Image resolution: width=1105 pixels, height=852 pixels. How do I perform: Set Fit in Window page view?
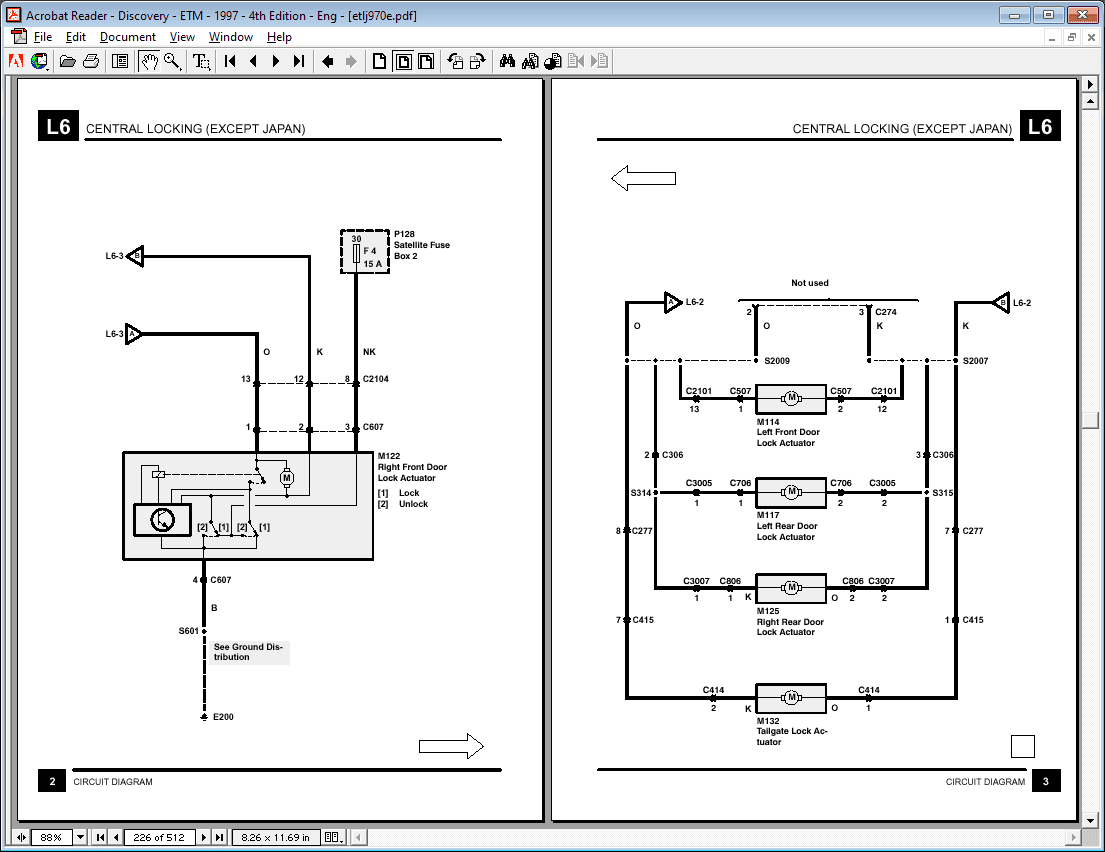[403, 61]
